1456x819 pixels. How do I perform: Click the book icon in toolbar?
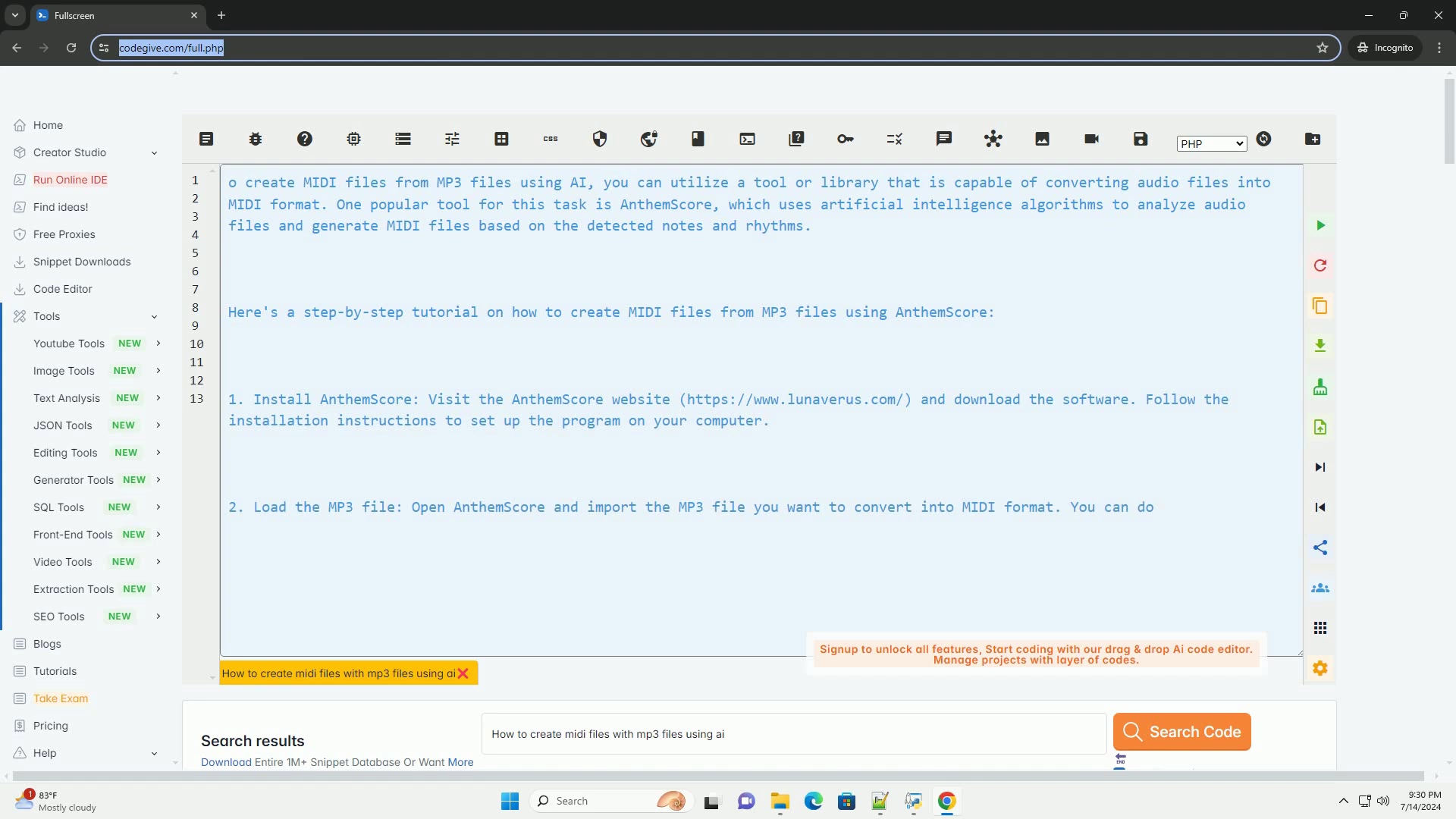(x=698, y=139)
